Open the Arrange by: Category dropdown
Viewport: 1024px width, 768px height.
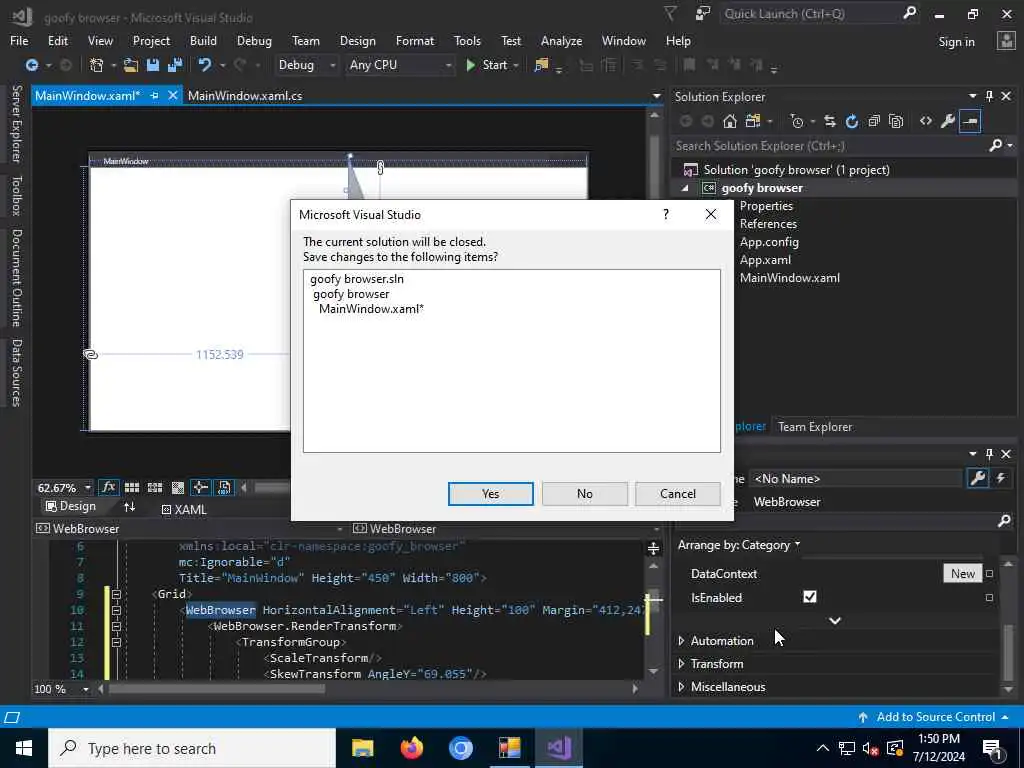739,545
